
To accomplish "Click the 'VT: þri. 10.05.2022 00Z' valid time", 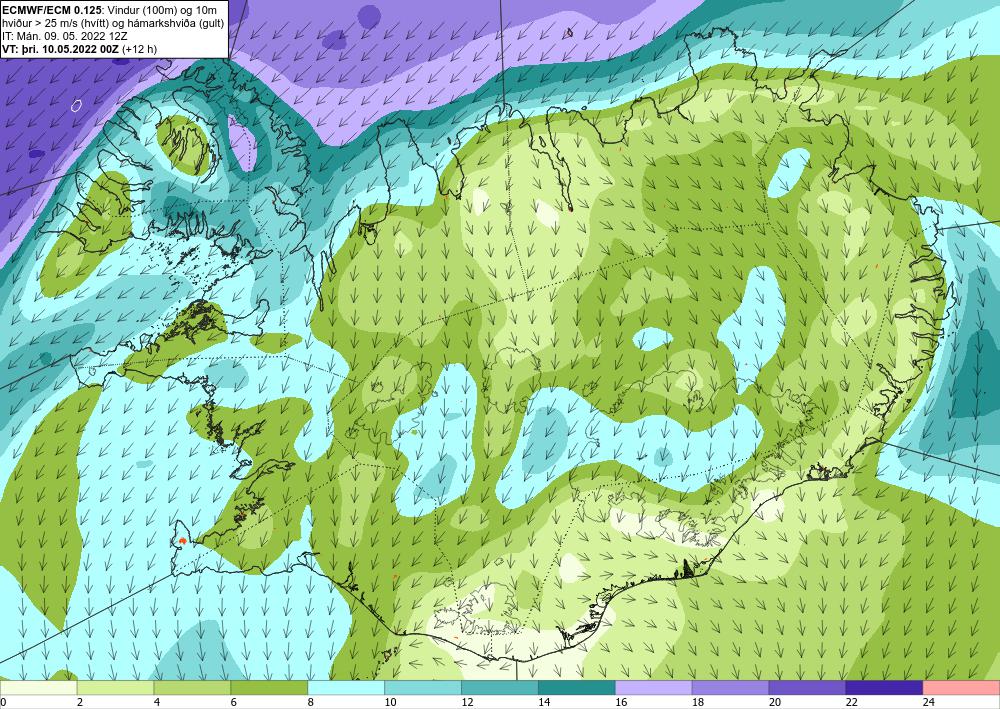I will [x=61, y=48].
